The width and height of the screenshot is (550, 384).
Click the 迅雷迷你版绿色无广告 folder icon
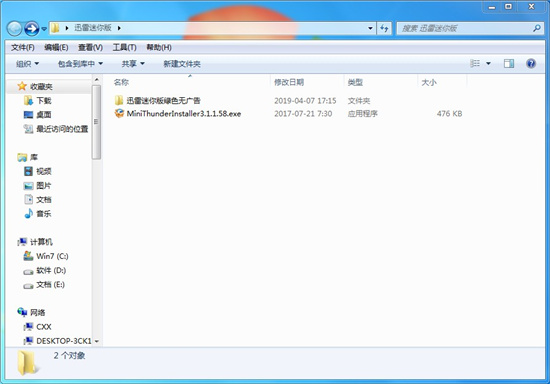(119, 100)
